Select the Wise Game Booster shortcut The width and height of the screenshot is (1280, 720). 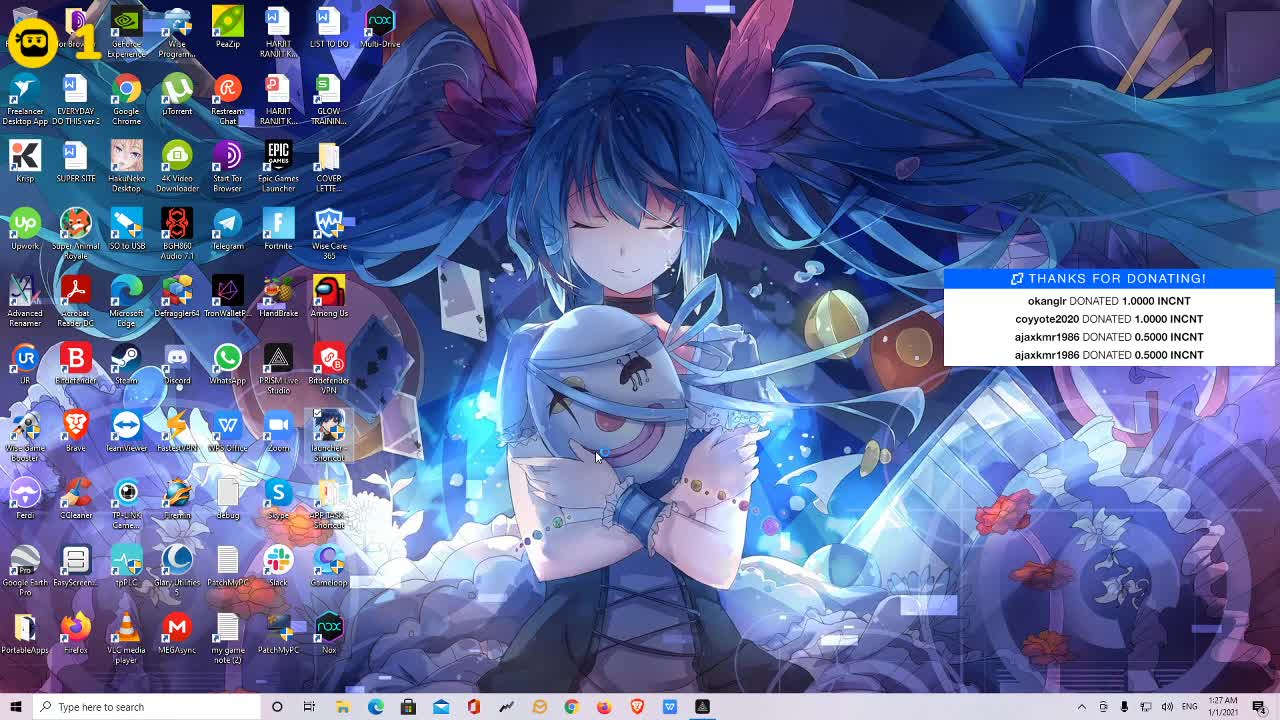click(25, 436)
